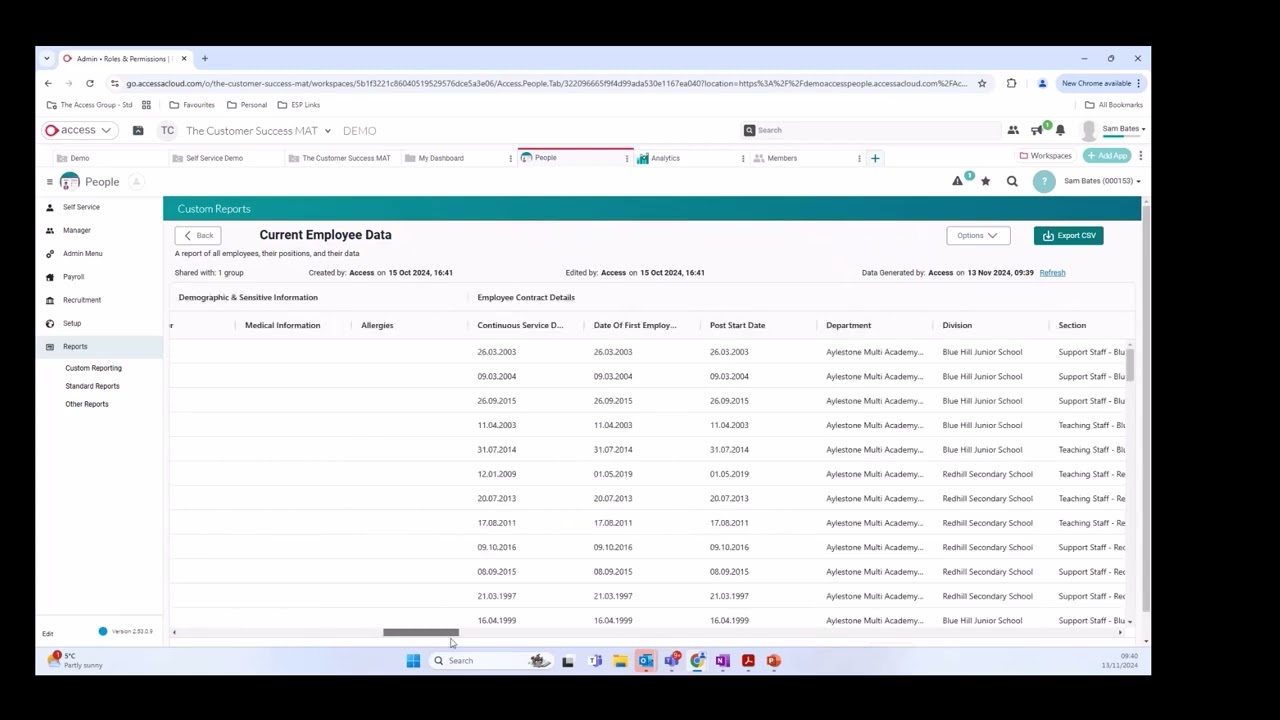
Task: Click the Back button
Action: coord(198,235)
